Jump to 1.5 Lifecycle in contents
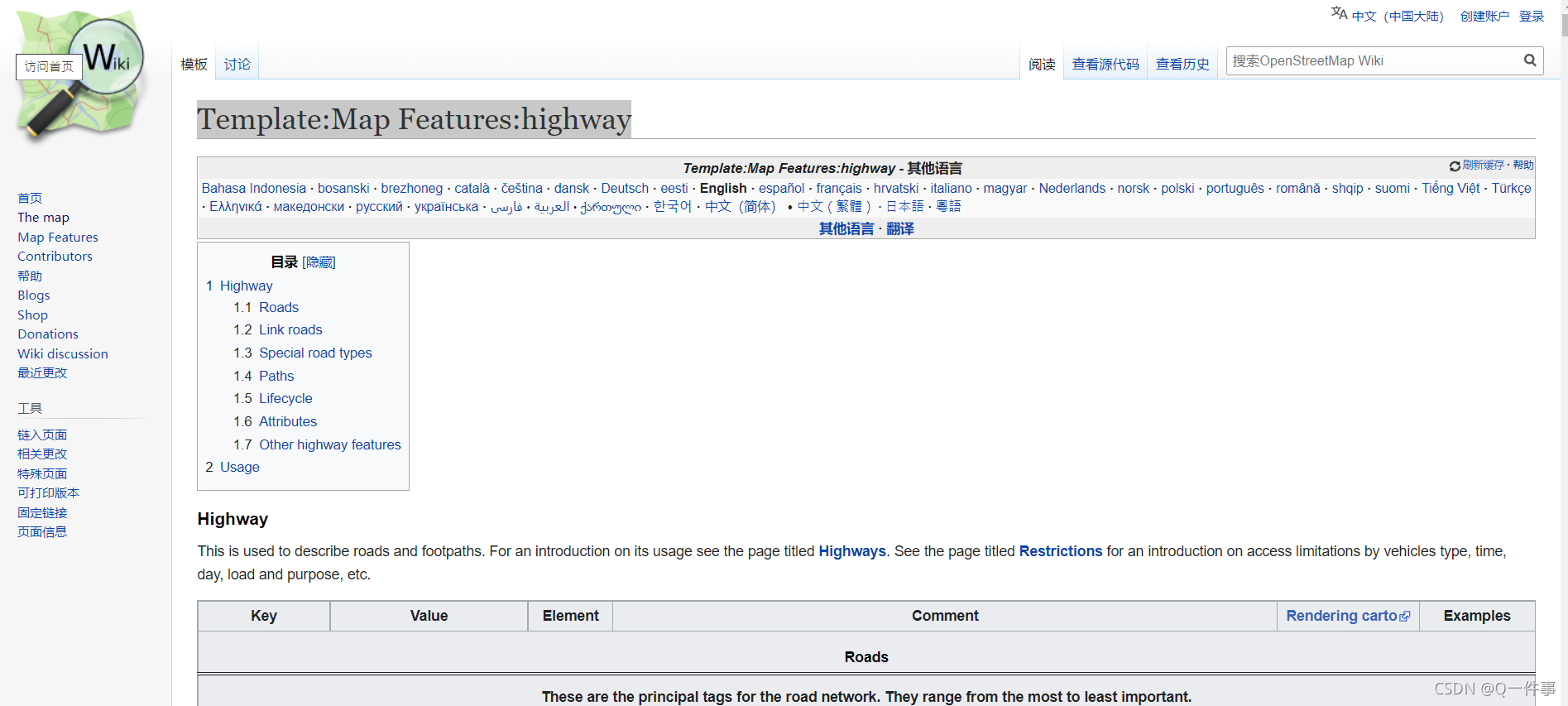The height and width of the screenshot is (706, 1568). tap(272, 398)
